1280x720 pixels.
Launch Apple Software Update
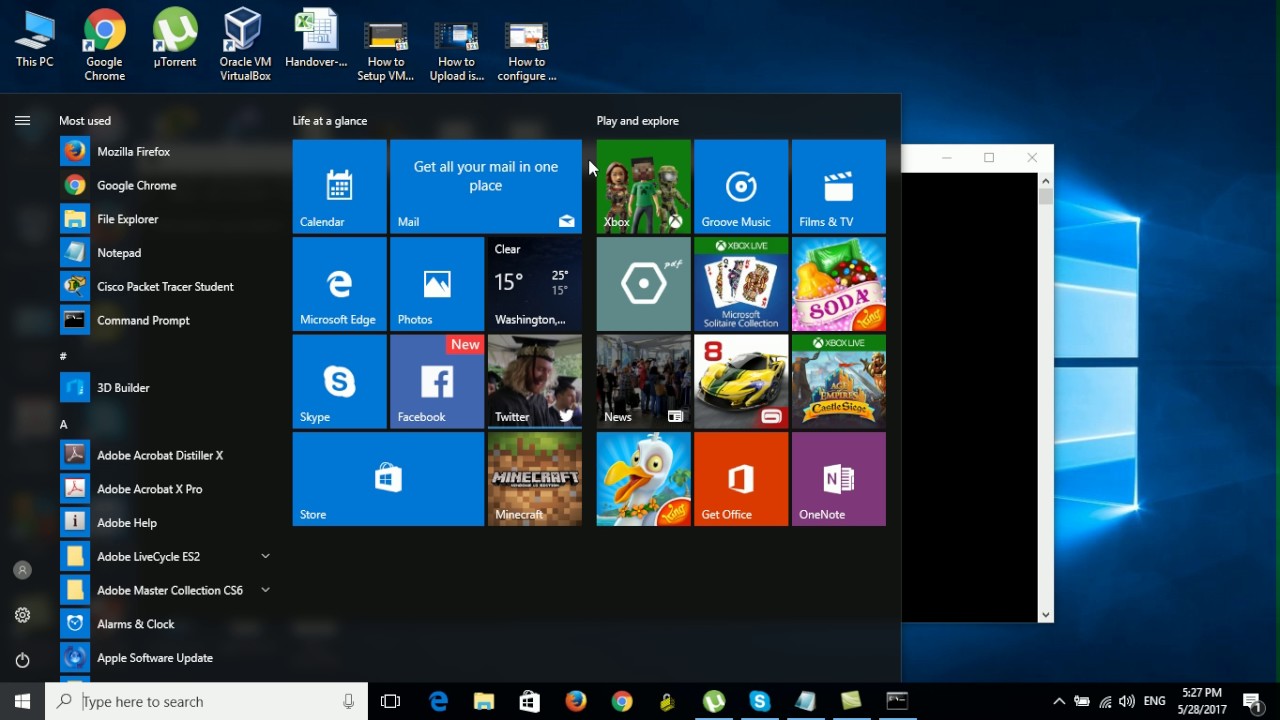pyautogui.click(x=166, y=658)
